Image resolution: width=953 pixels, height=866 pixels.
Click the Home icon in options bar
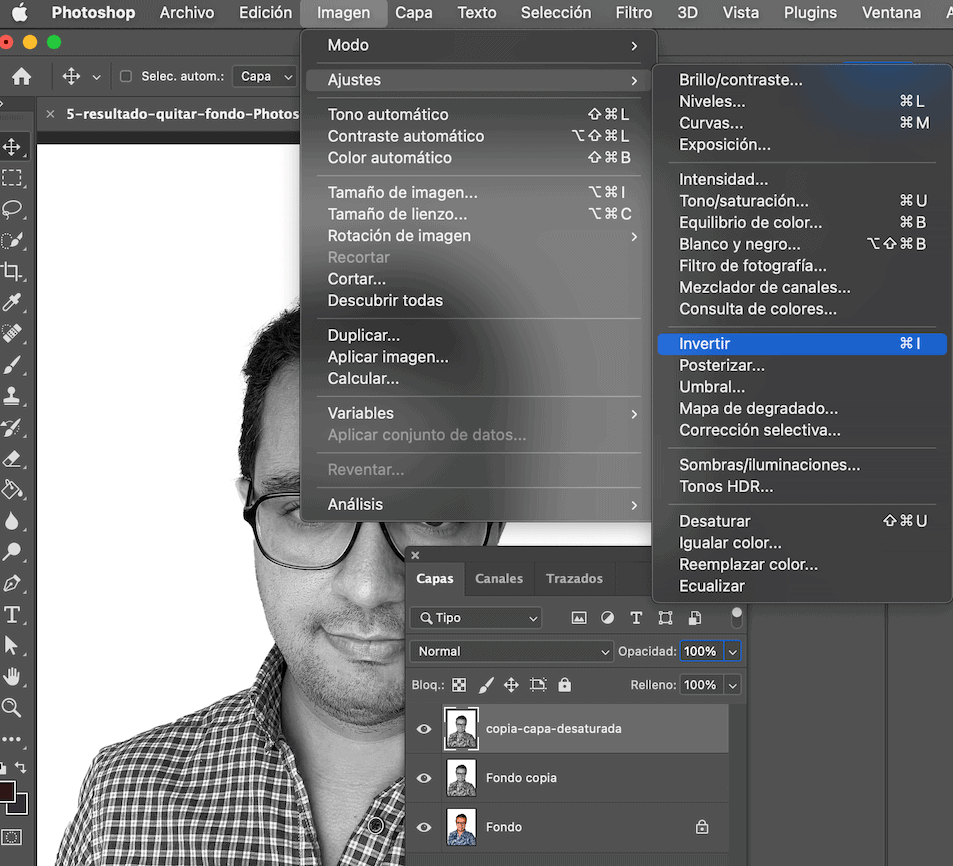coord(22,77)
